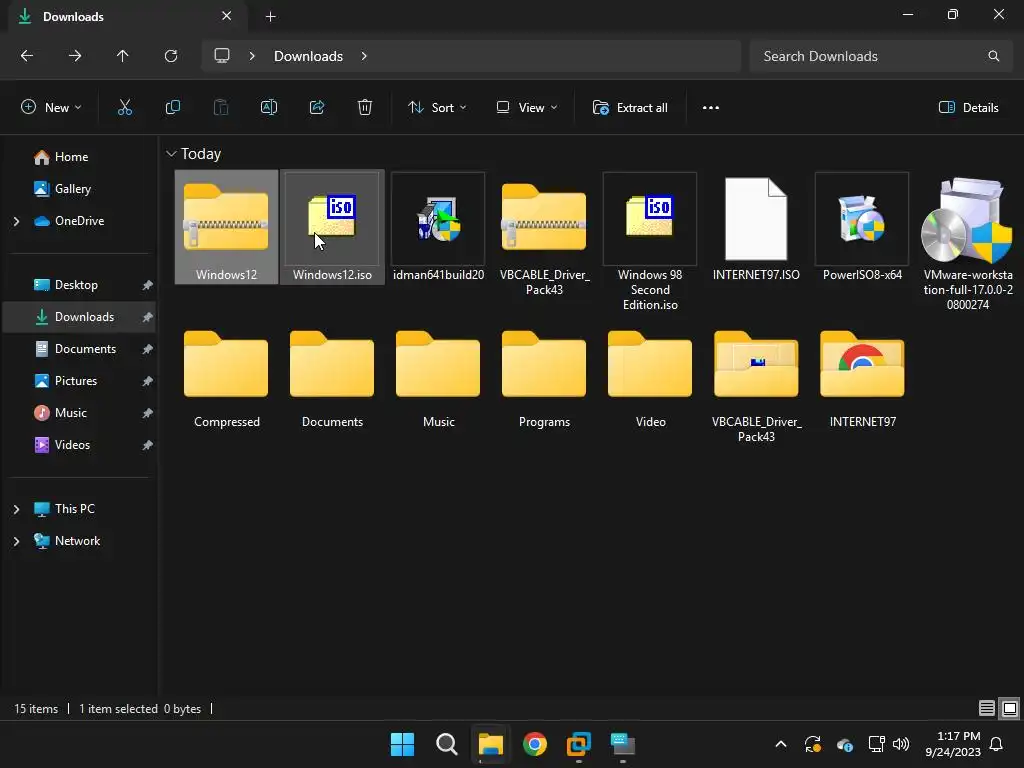This screenshot has height=768, width=1024.
Task: Open the New dropdown menu
Action: click(51, 108)
